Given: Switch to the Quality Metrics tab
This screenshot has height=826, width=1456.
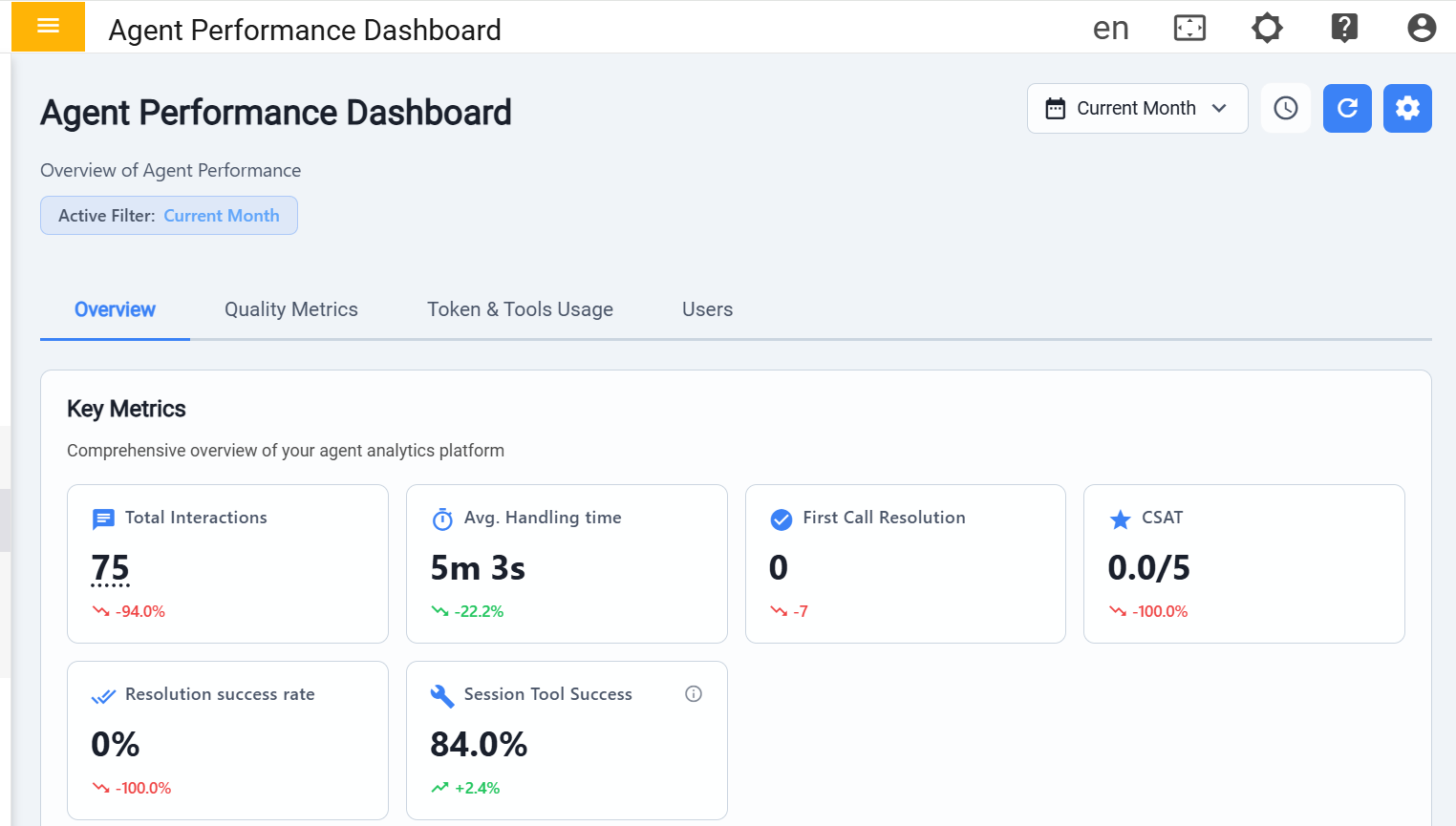Looking at the screenshot, I should [291, 309].
